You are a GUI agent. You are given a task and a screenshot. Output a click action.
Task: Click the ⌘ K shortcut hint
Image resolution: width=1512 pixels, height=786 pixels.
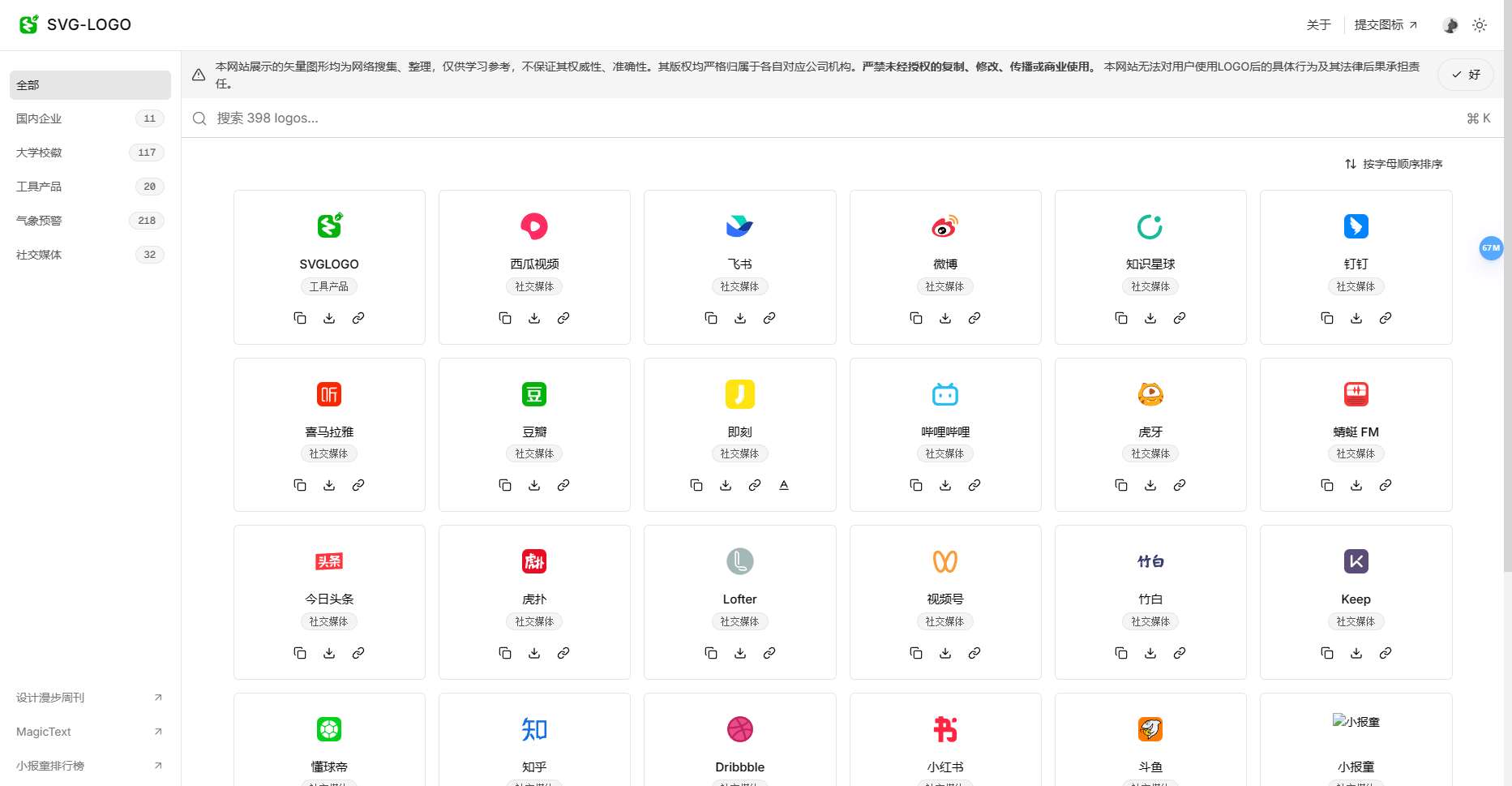pos(1479,118)
